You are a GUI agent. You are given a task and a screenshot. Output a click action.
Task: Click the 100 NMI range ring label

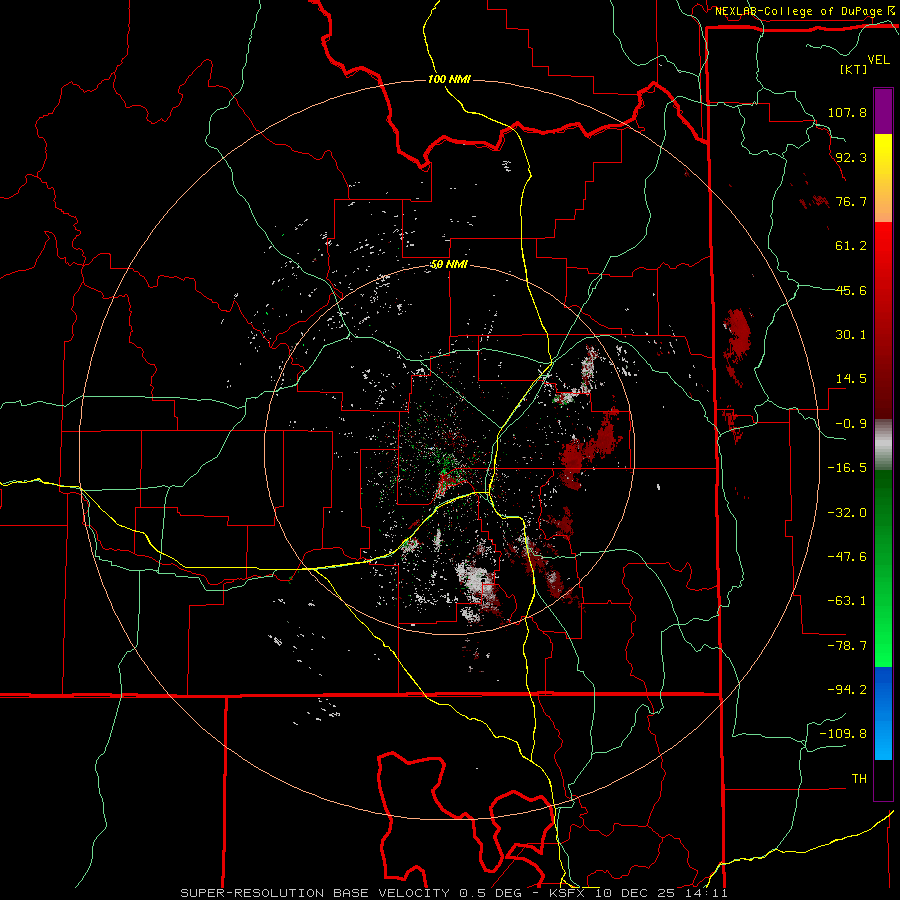(x=449, y=79)
